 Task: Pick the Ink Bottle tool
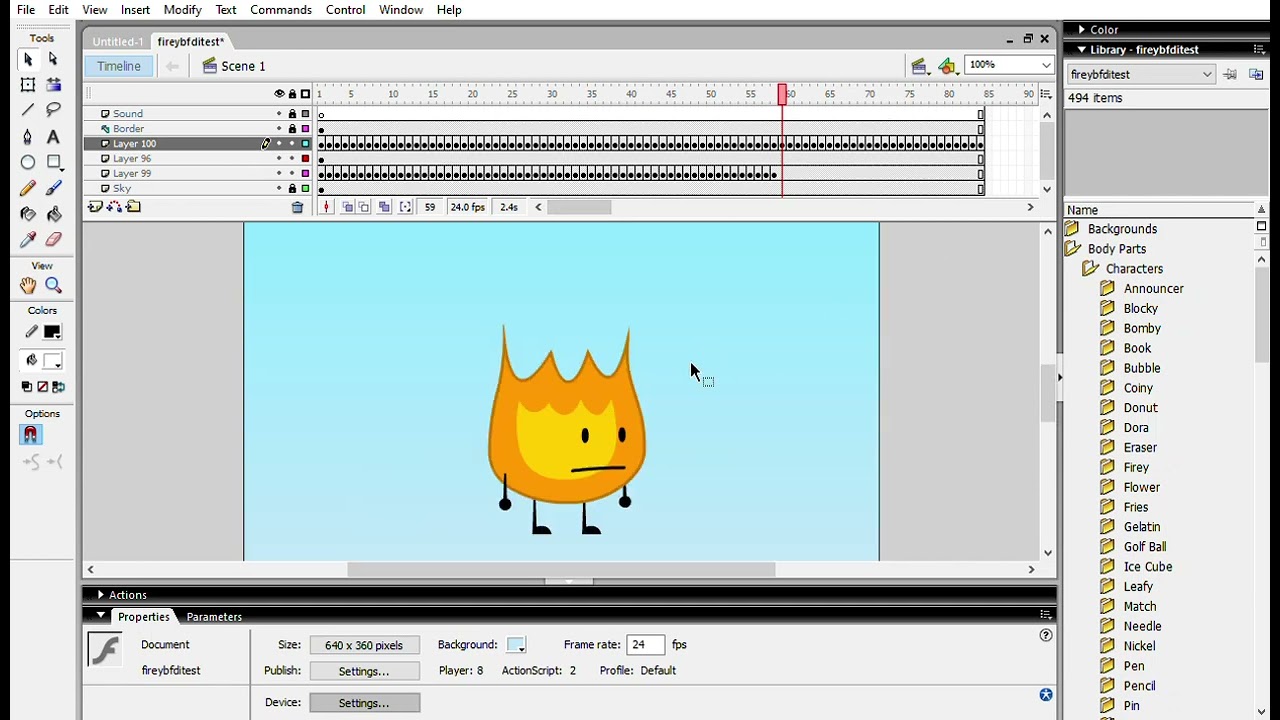coord(28,214)
